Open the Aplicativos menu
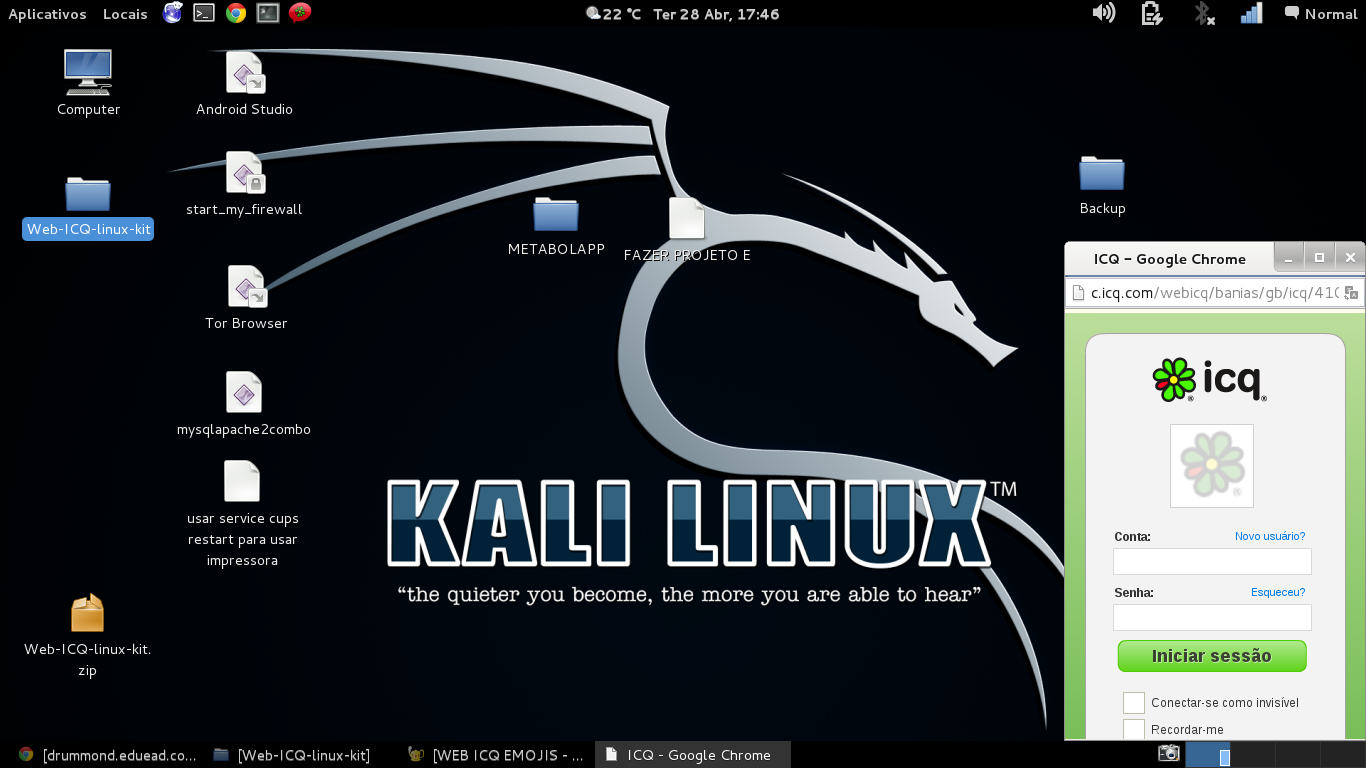Viewport: 1366px width, 768px height. 47,14
